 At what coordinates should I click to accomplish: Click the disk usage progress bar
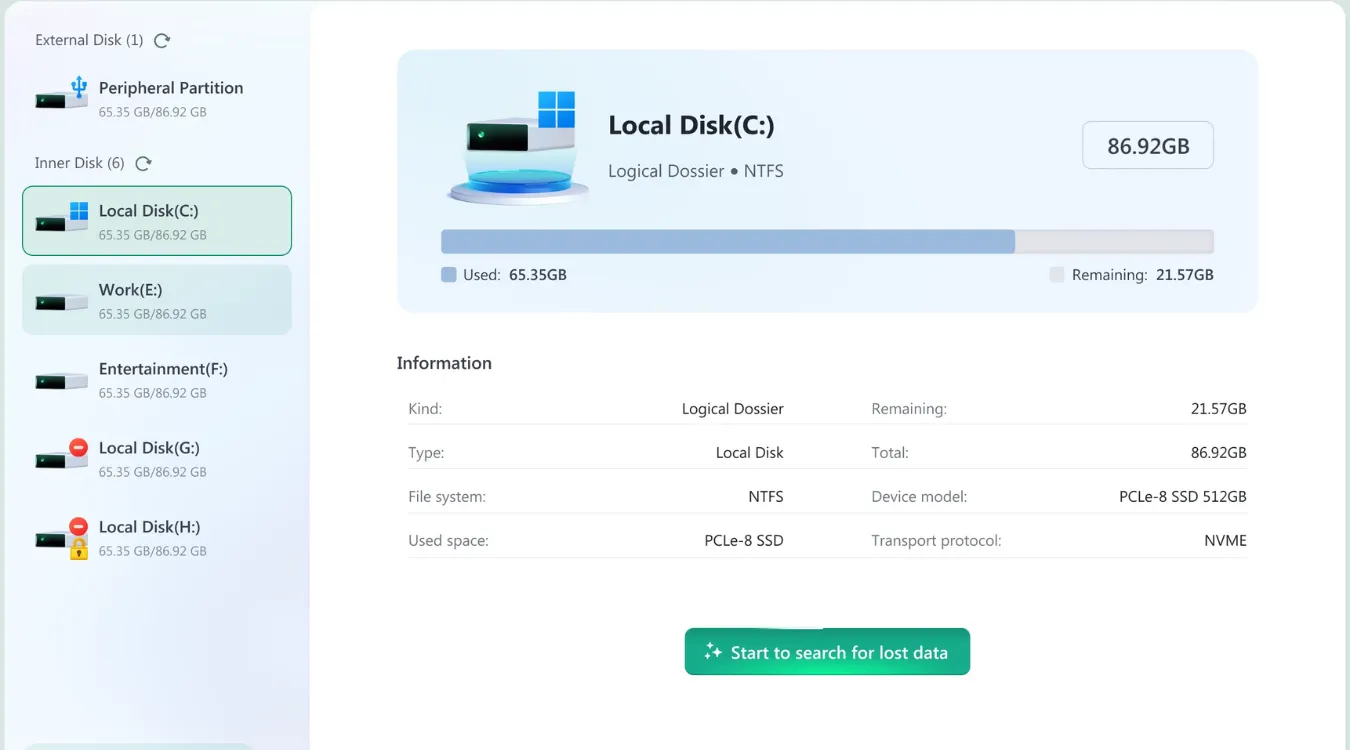827,241
